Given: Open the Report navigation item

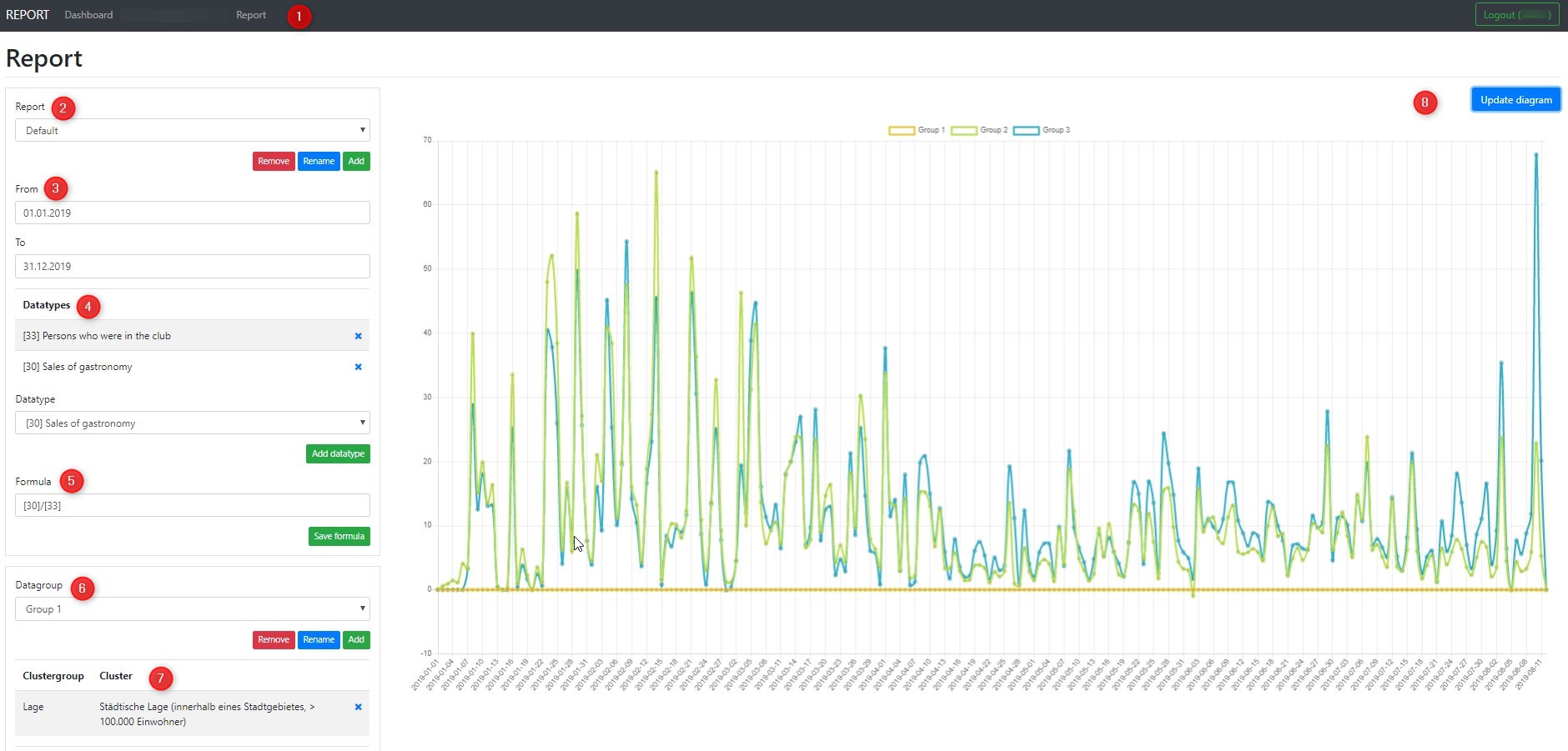Looking at the screenshot, I should 250,15.
